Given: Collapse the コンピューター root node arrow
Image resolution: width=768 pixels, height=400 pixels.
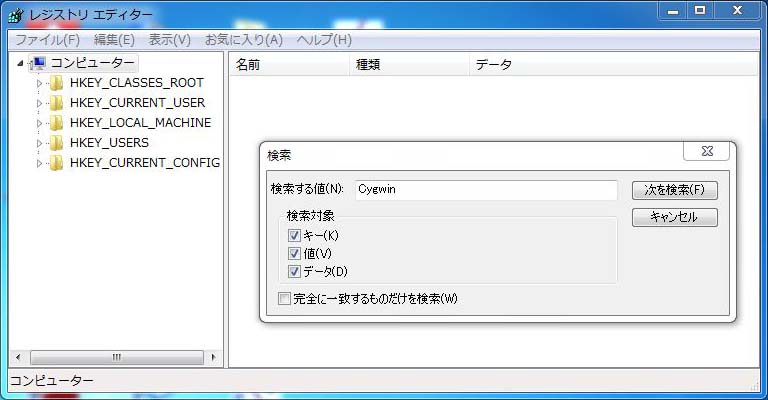Looking at the screenshot, I should (21, 63).
